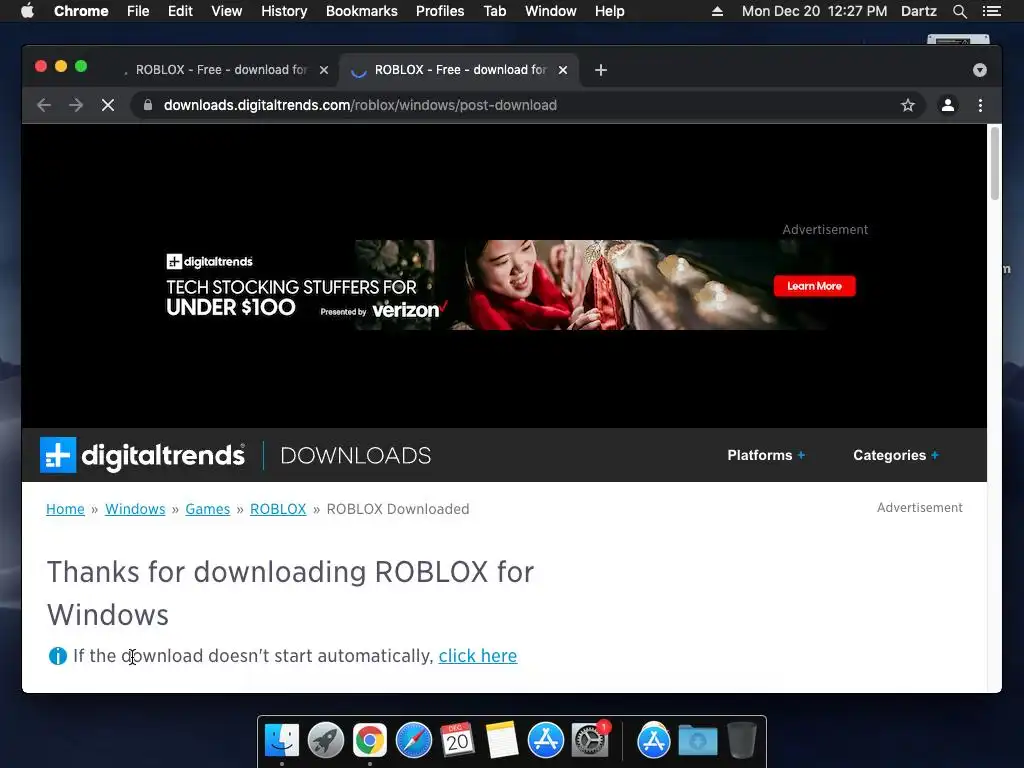Screen dimensions: 1024x768
Task: Open App Store next to Notes
Action: (x=545, y=740)
